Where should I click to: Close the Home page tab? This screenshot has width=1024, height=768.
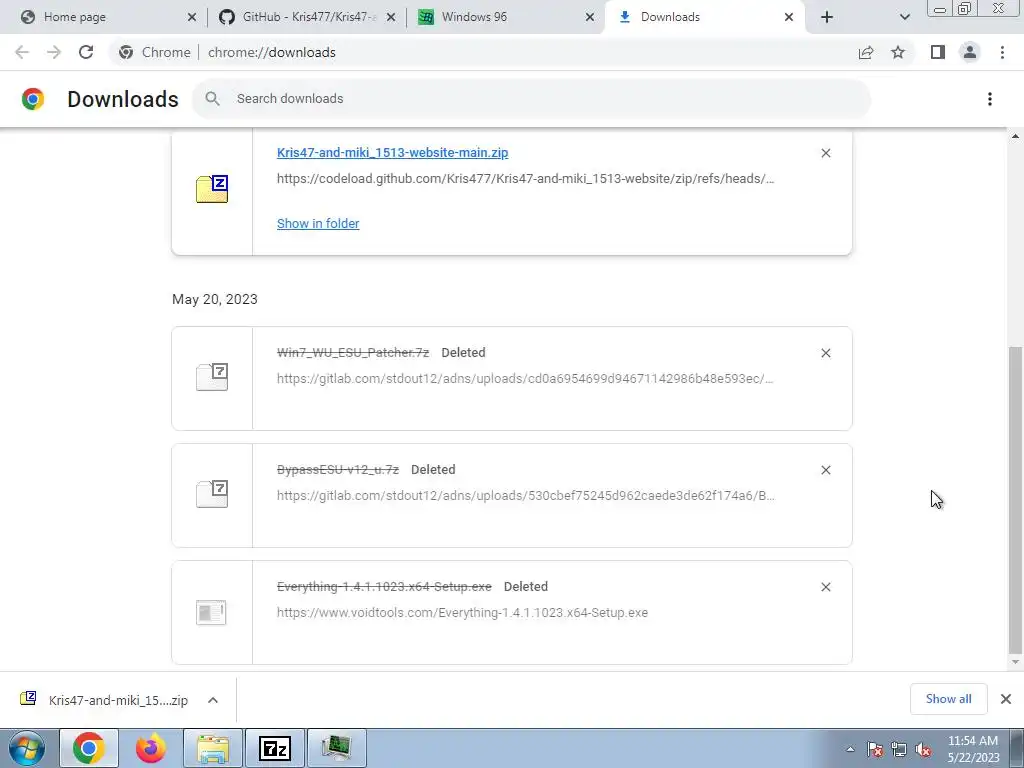[x=191, y=17]
